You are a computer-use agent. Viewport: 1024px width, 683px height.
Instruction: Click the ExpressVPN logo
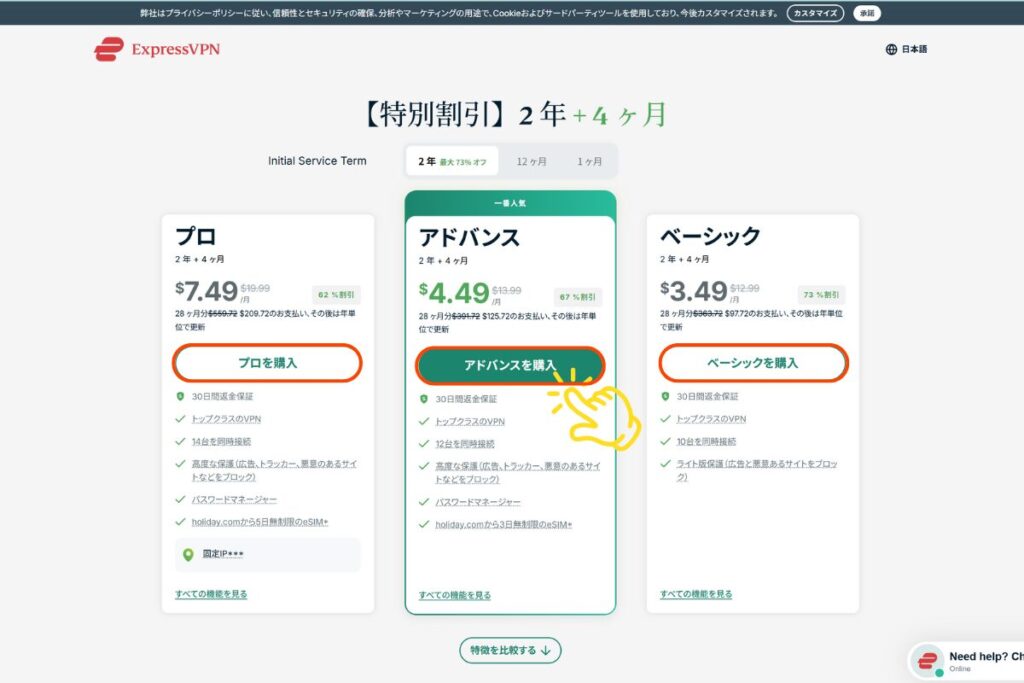tap(156, 49)
